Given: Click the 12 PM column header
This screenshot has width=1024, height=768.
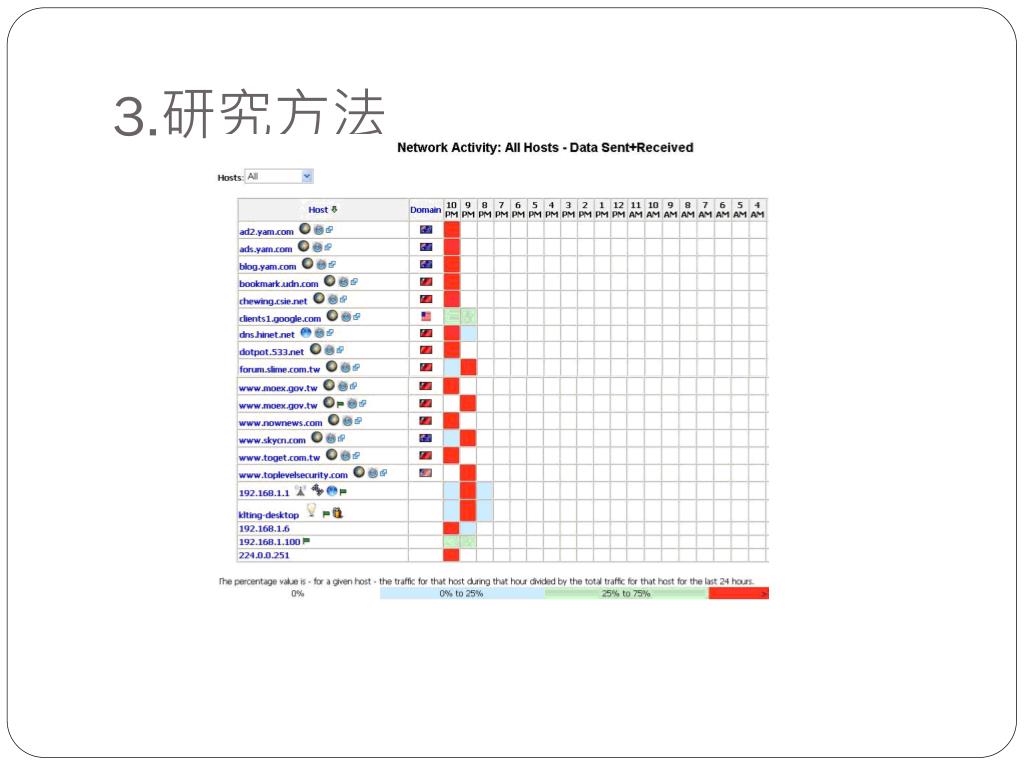Looking at the screenshot, I should pos(618,210).
